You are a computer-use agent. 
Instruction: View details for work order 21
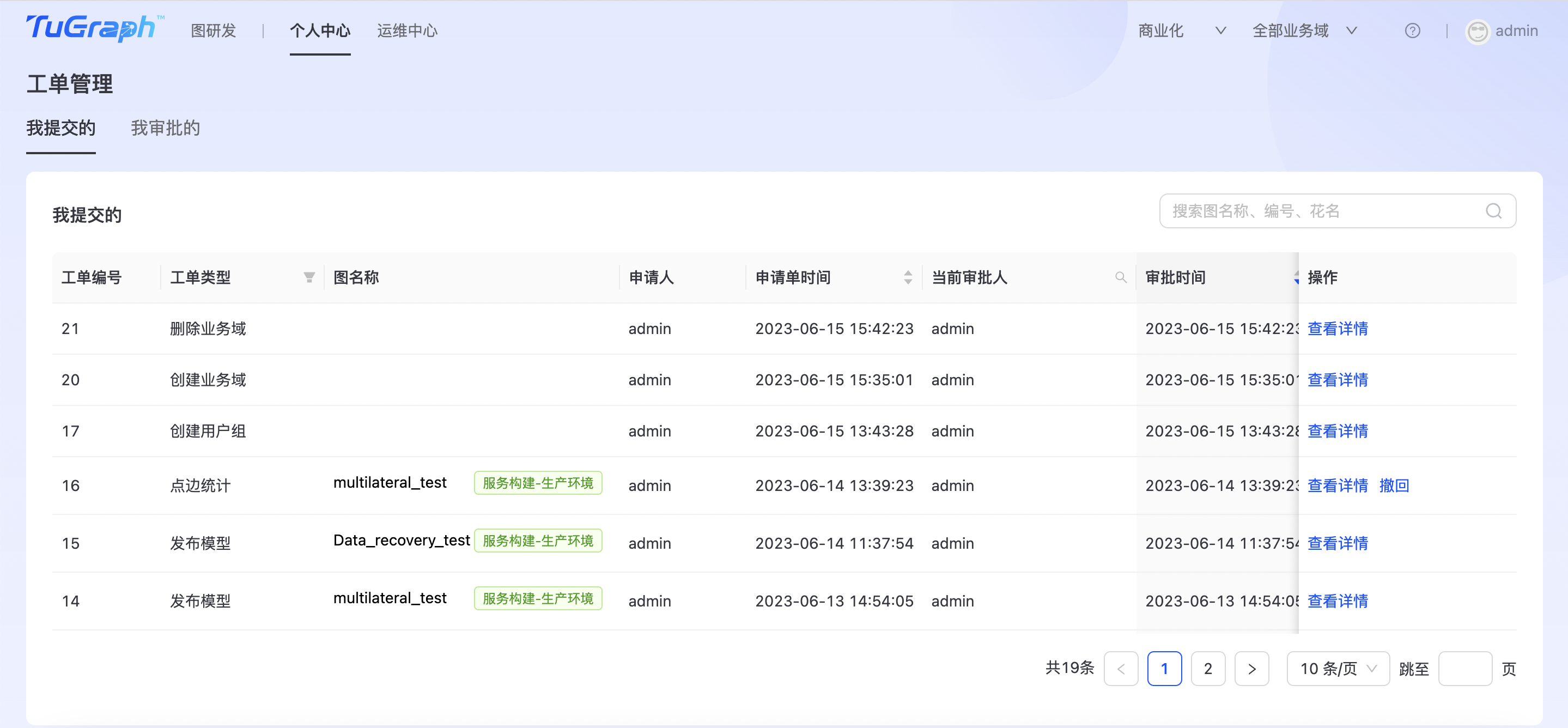pos(1338,329)
